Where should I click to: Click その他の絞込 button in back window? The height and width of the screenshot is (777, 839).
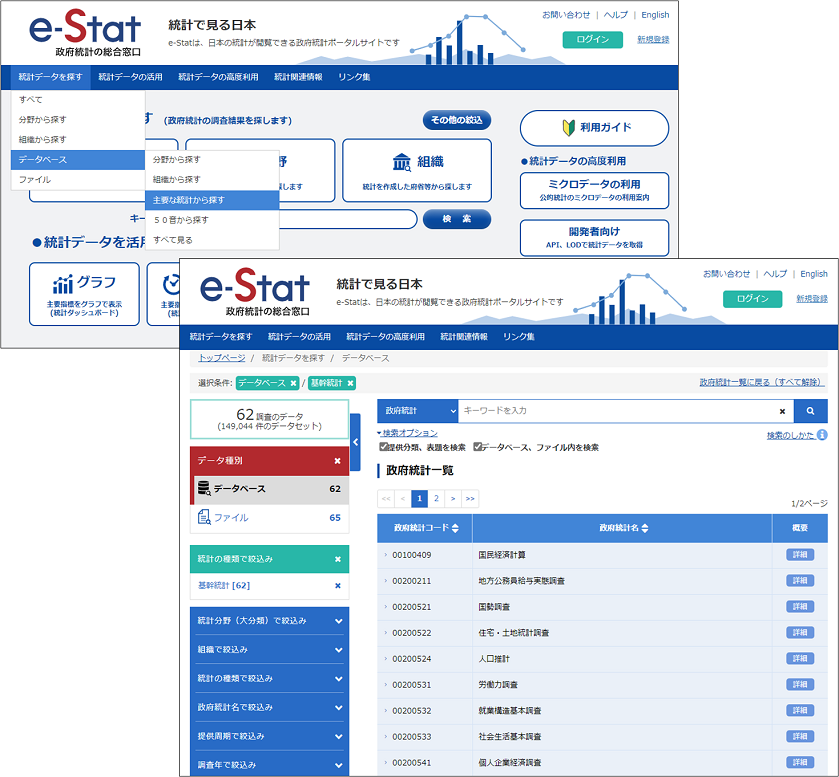(456, 120)
